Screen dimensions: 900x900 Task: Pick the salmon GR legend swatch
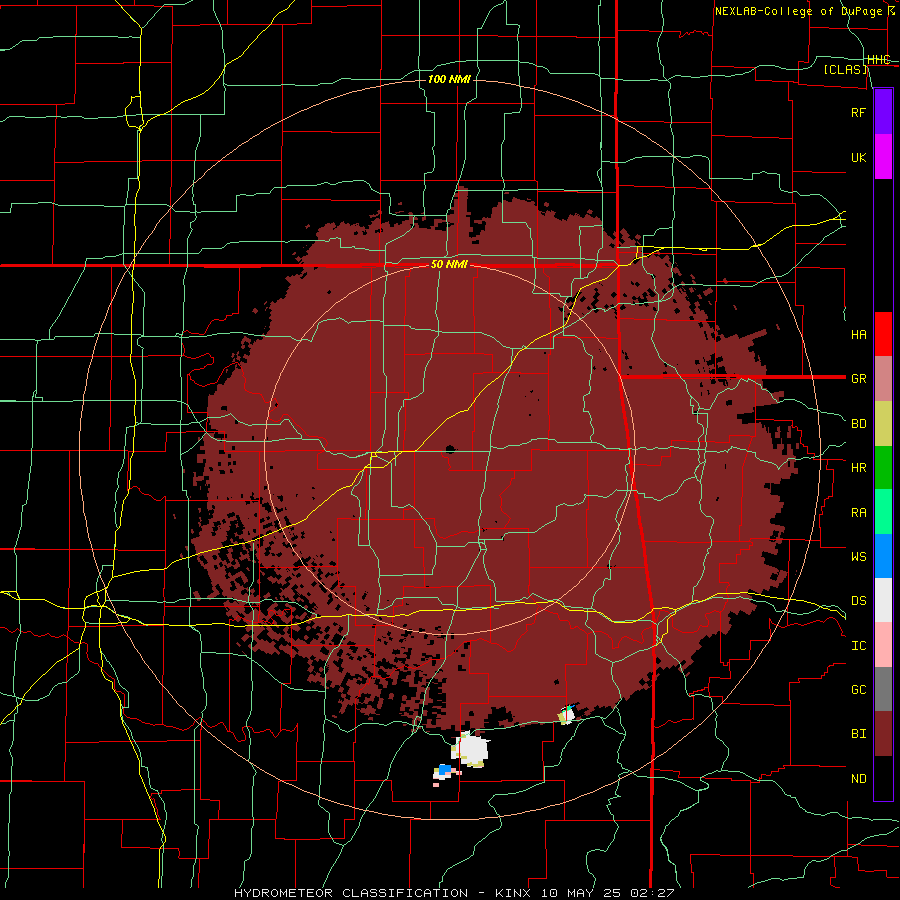[883, 378]
